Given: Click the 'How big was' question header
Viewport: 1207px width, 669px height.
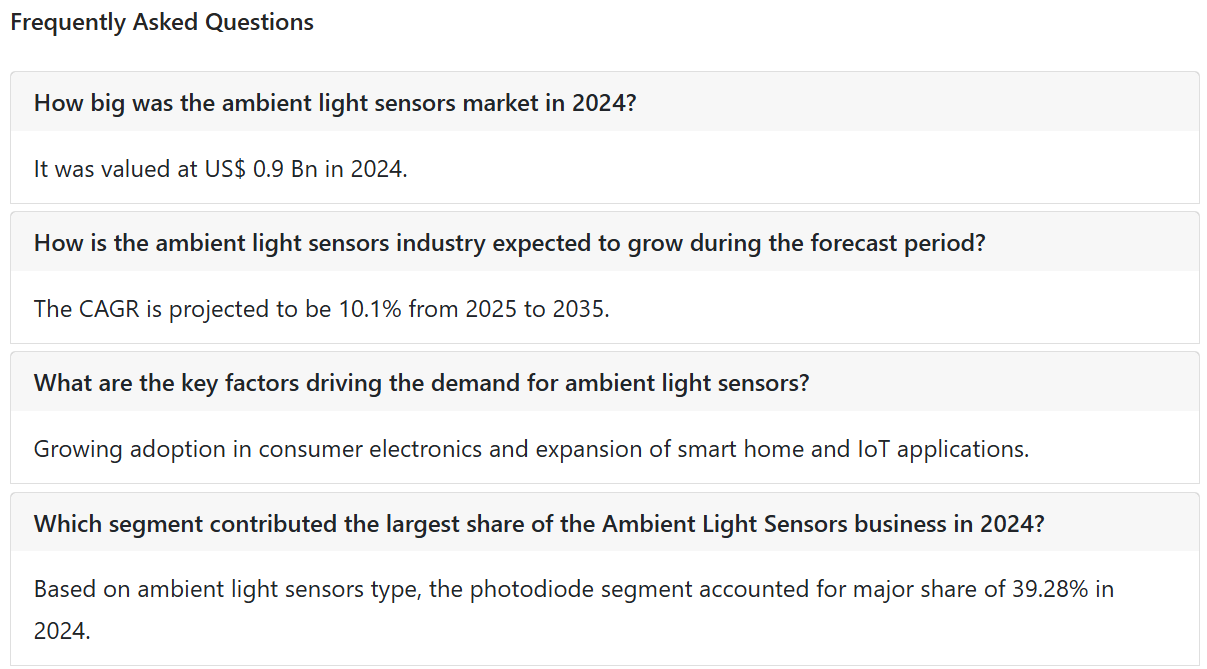Looking at the screenshot, I should (334, 102).
